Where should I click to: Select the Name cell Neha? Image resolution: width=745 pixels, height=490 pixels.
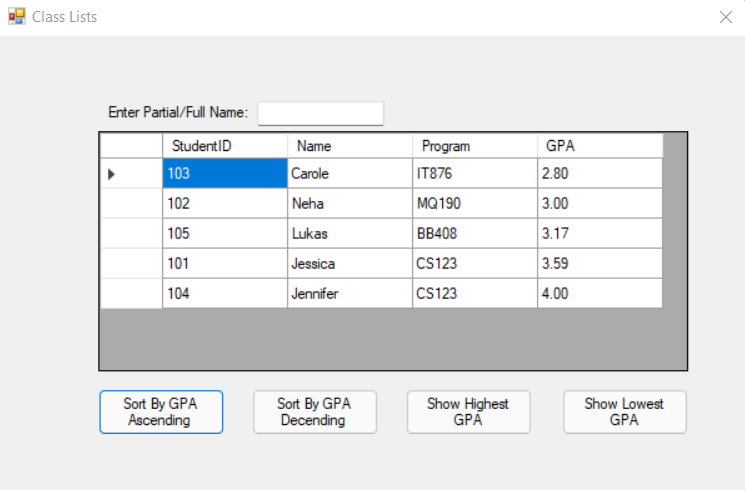pyautogui.click(x=349, y=204)
